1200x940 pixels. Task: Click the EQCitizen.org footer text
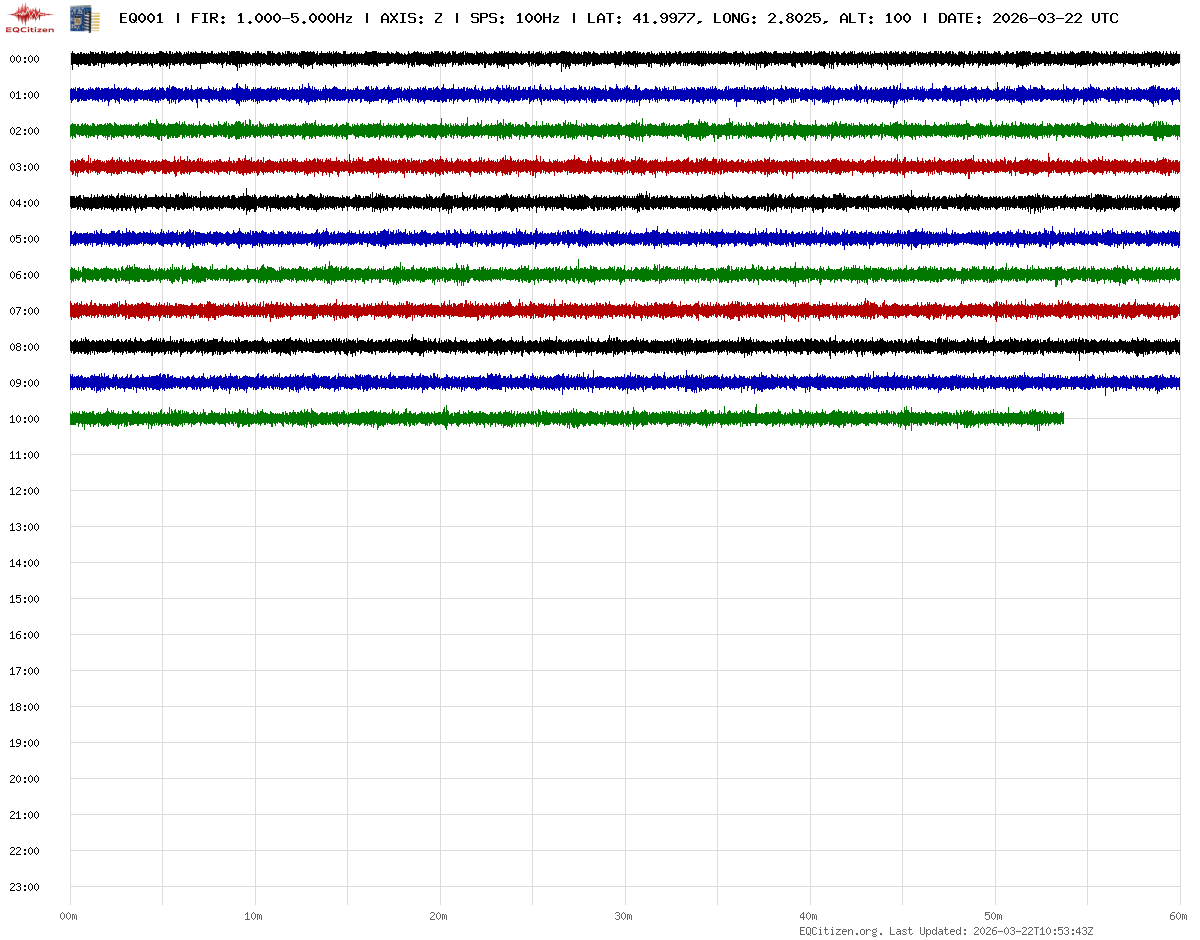click(841, 931)
